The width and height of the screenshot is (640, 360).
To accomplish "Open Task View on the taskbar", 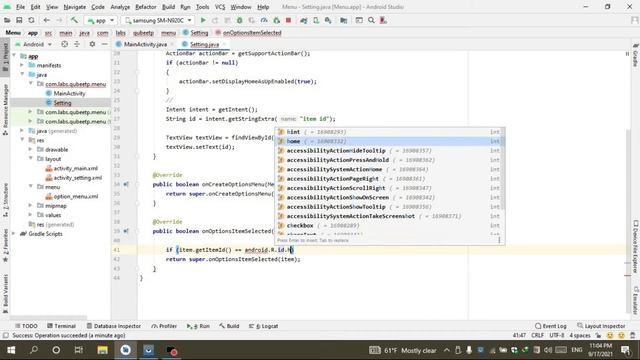I will [x=78, y=350].
